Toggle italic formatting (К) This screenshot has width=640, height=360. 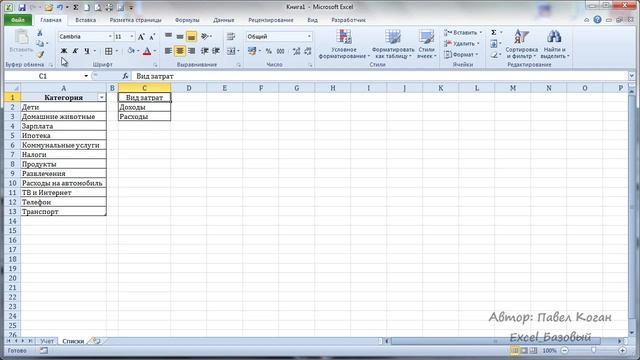75,51
